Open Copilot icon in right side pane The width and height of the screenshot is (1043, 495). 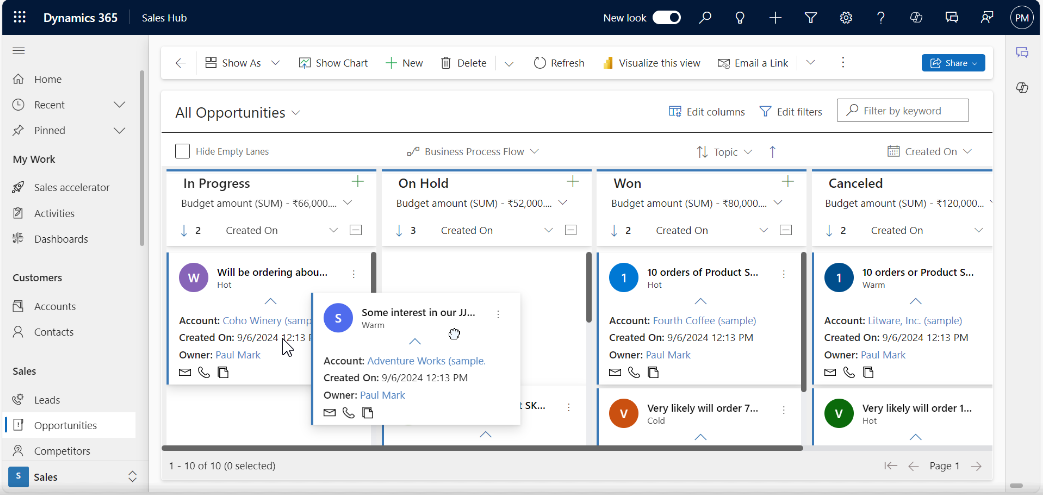1022,88
